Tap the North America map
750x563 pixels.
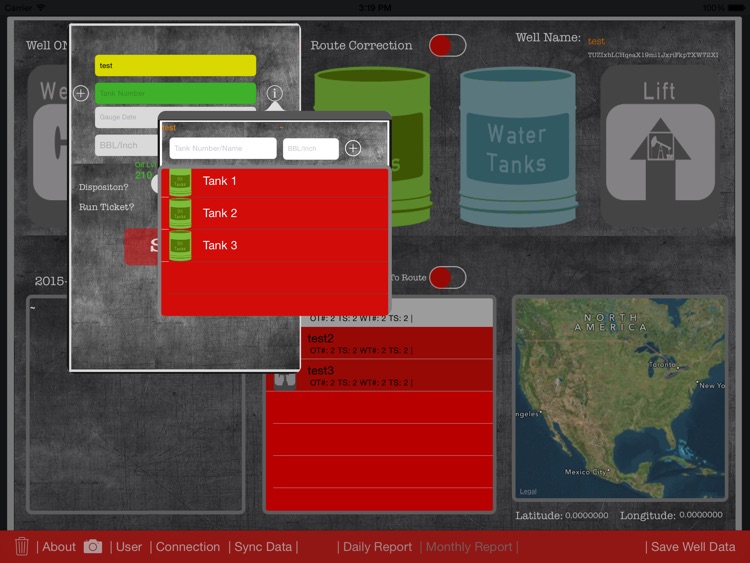(x=620, y=398)
